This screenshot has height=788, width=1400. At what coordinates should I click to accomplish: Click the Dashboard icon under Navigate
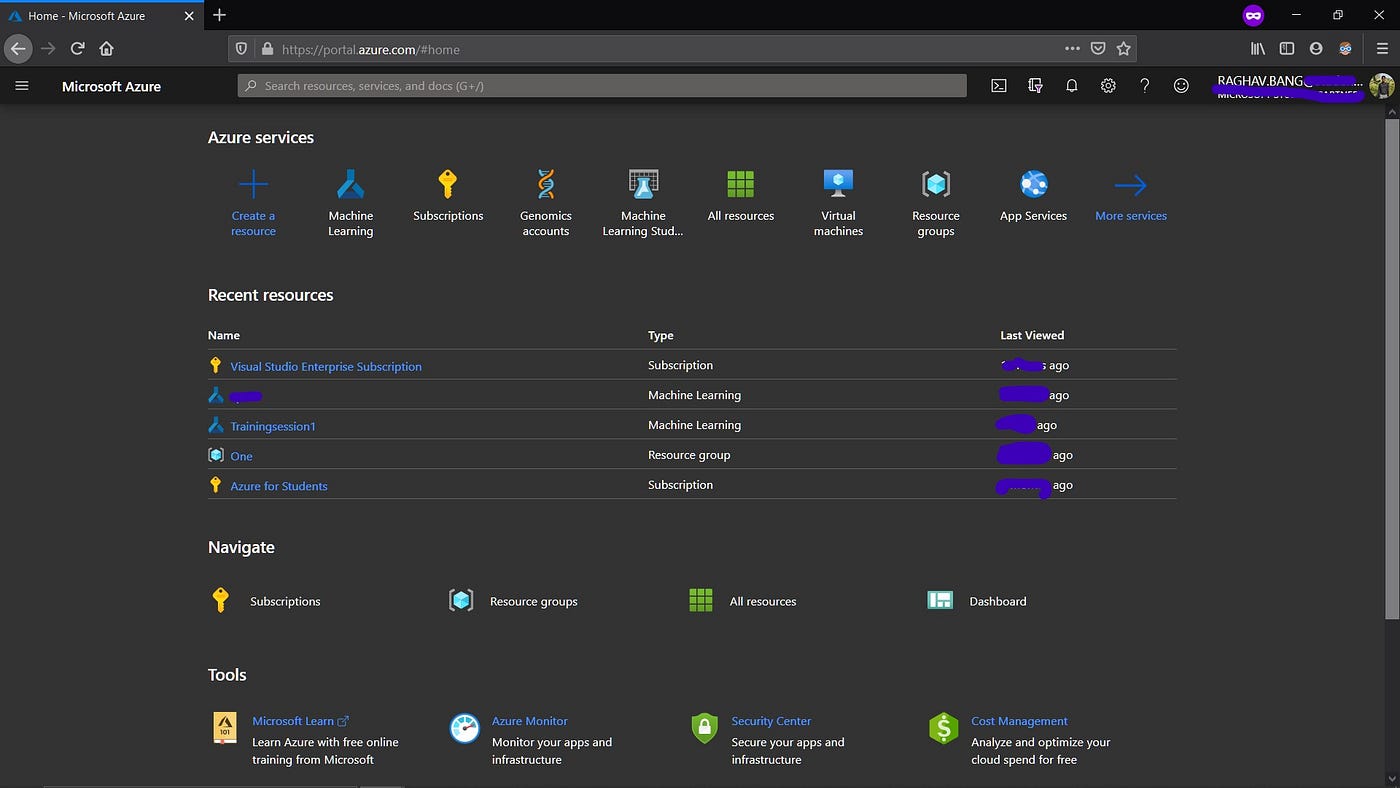940,600
